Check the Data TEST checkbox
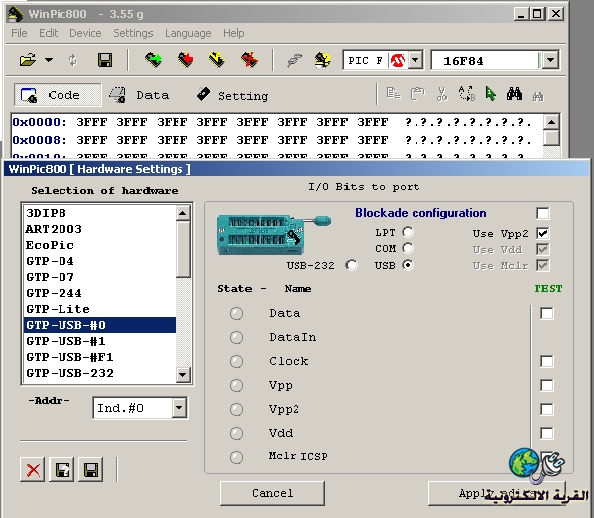 pos(547,313)
